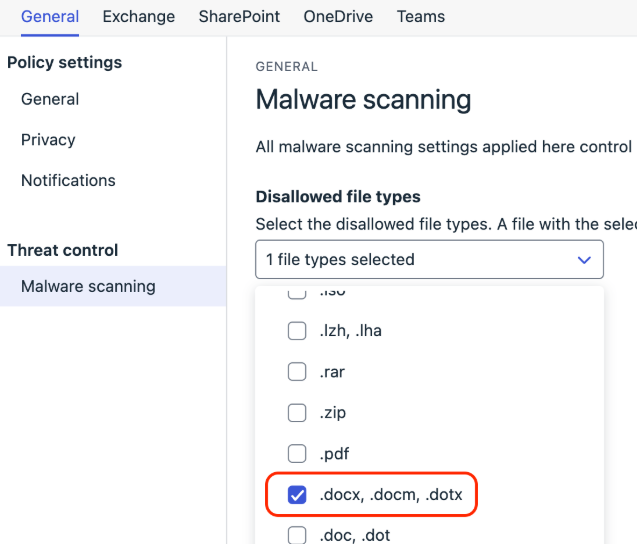Check the partially visible .iso checkbox
Screen dimensions: 637x544
297,293
